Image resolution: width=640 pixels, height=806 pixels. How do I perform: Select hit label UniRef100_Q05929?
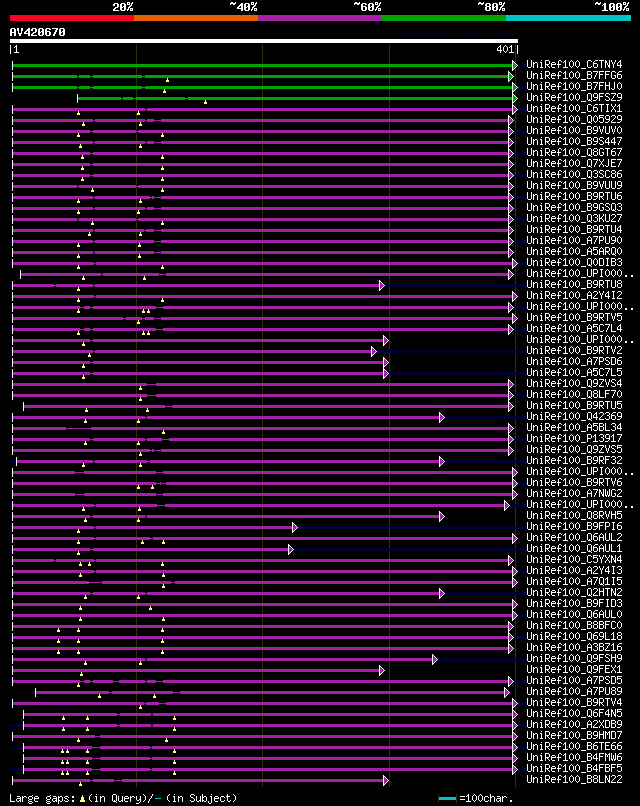(x=574, y=119)
